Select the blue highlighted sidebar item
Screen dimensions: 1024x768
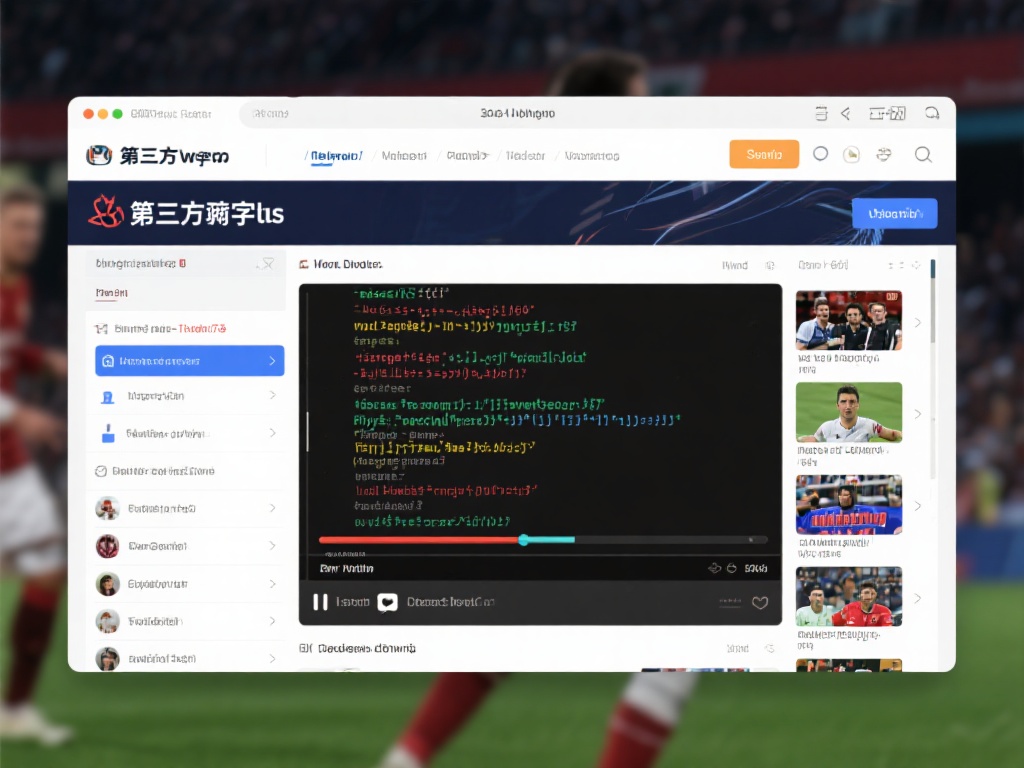pyautogui.click(x=189, y=361)
